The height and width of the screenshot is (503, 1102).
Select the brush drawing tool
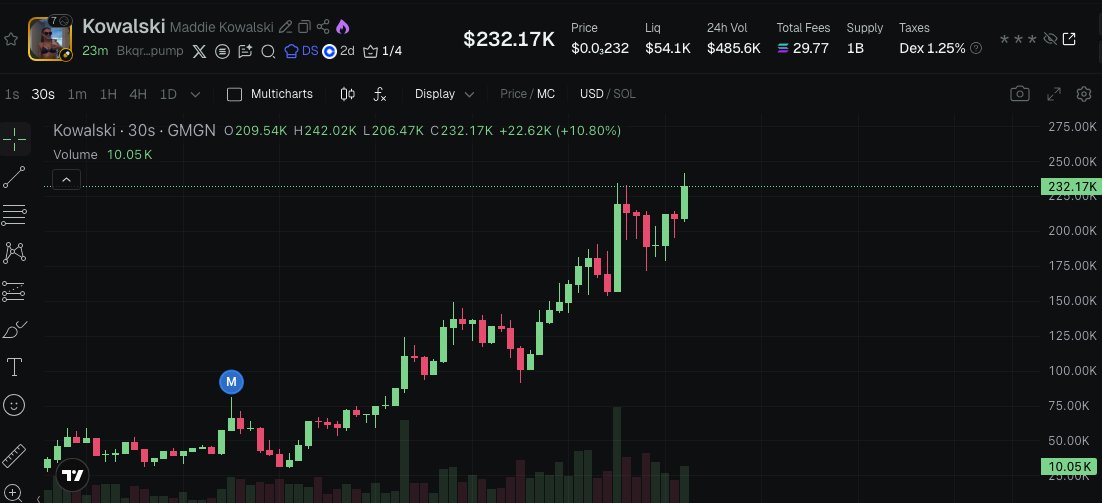click(14, 329)
